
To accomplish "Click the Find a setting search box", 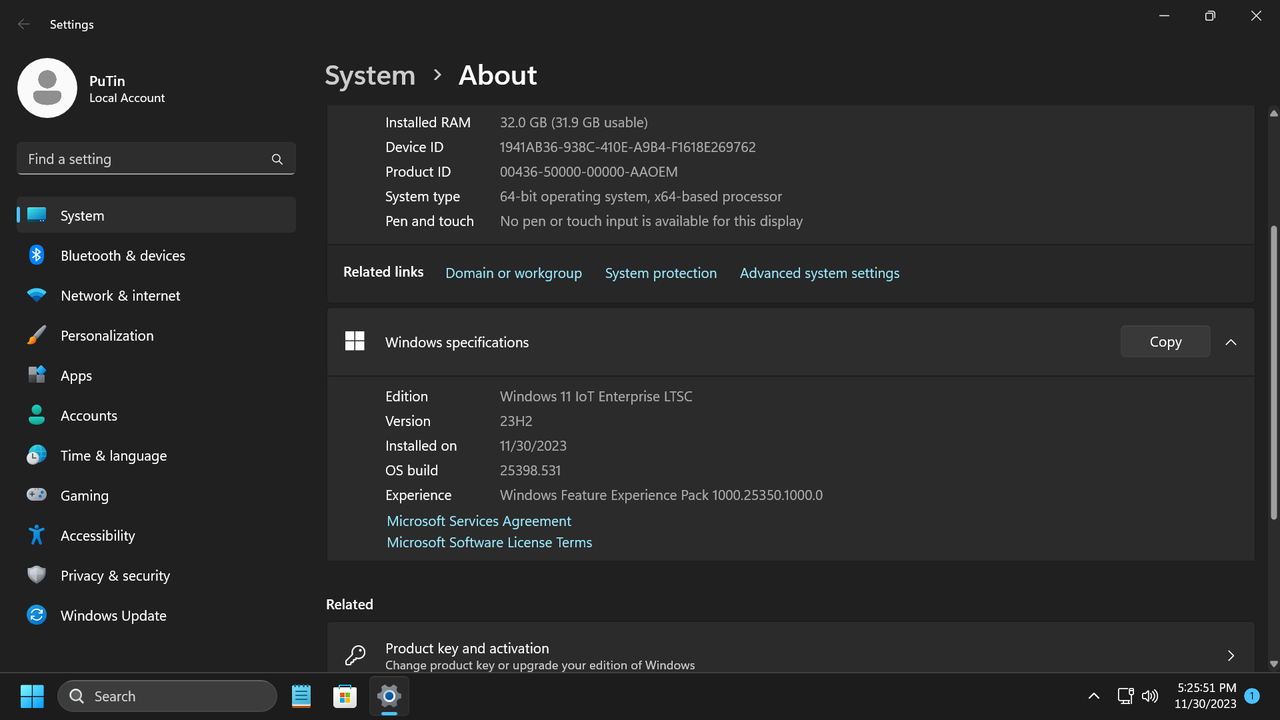I will [155, 158].
